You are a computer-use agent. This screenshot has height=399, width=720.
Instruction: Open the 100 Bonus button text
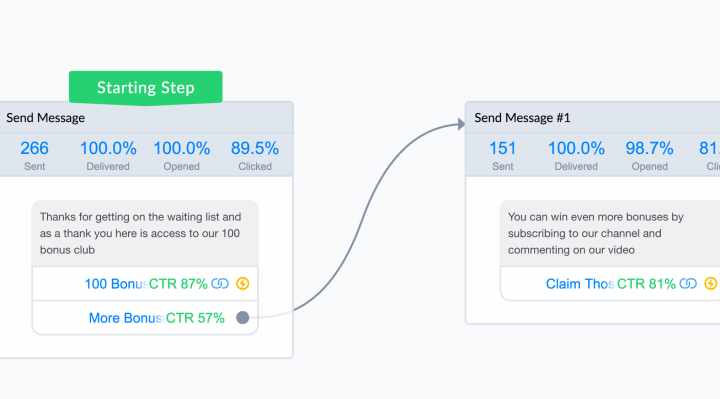[115, 284]
